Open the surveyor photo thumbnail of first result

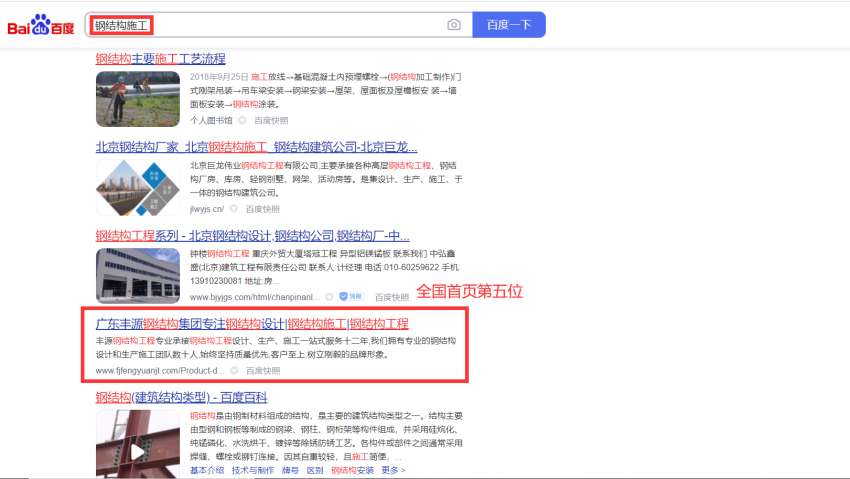point(138,99)
